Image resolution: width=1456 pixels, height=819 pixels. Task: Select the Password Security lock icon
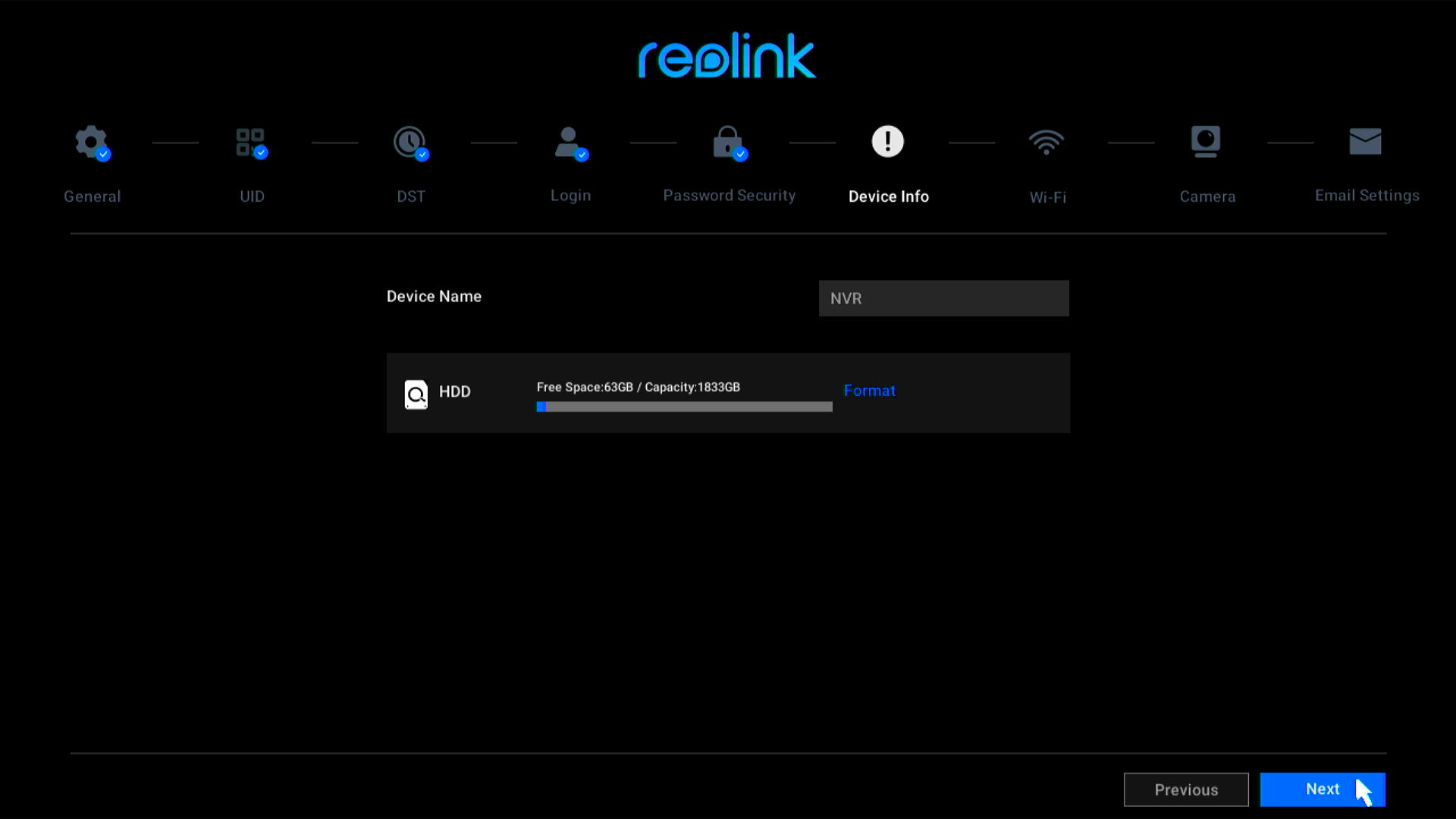(730, 143)
